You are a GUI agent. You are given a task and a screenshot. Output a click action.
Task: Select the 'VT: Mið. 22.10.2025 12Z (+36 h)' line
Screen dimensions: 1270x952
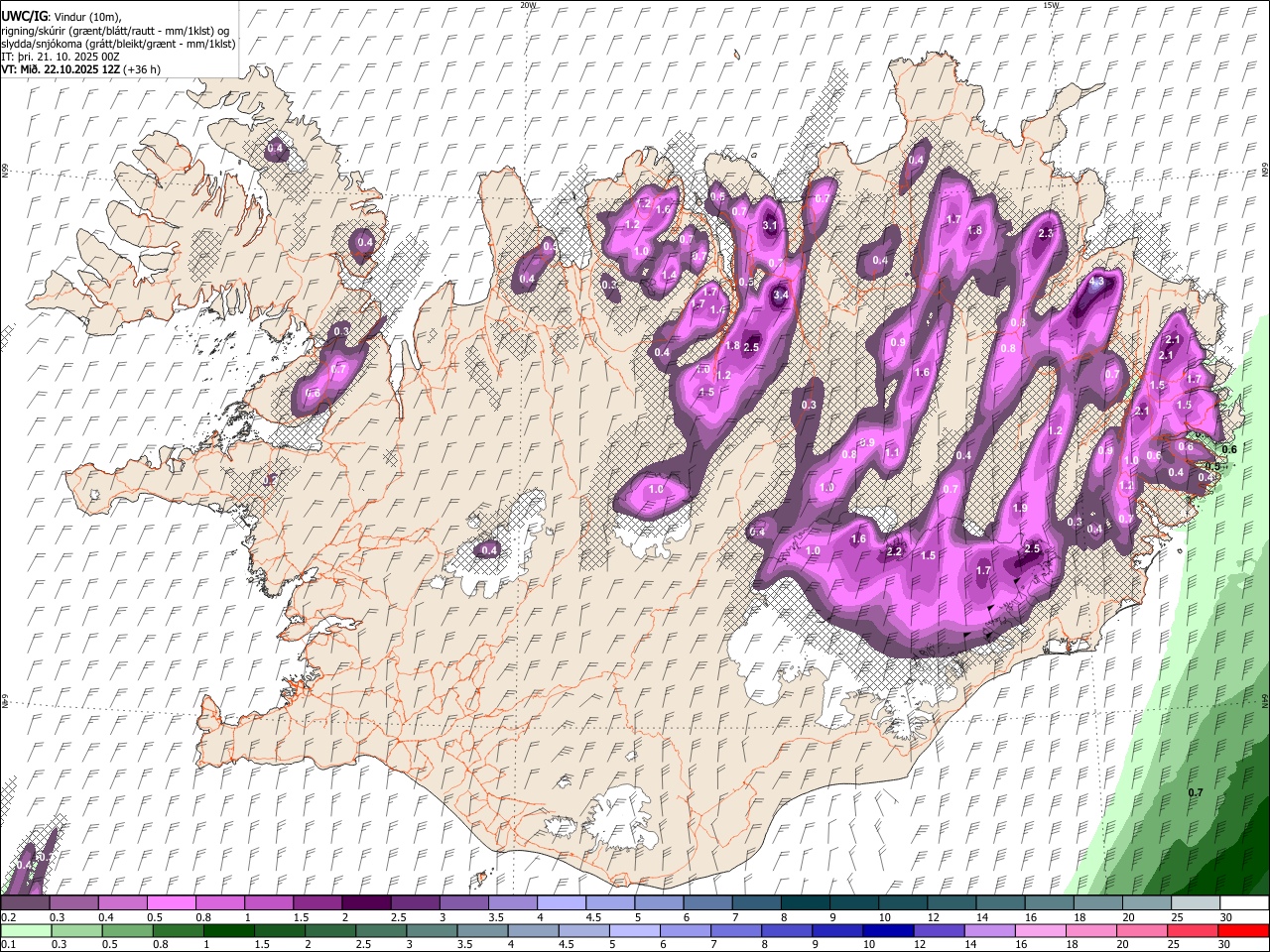click(x=81, y=69)
